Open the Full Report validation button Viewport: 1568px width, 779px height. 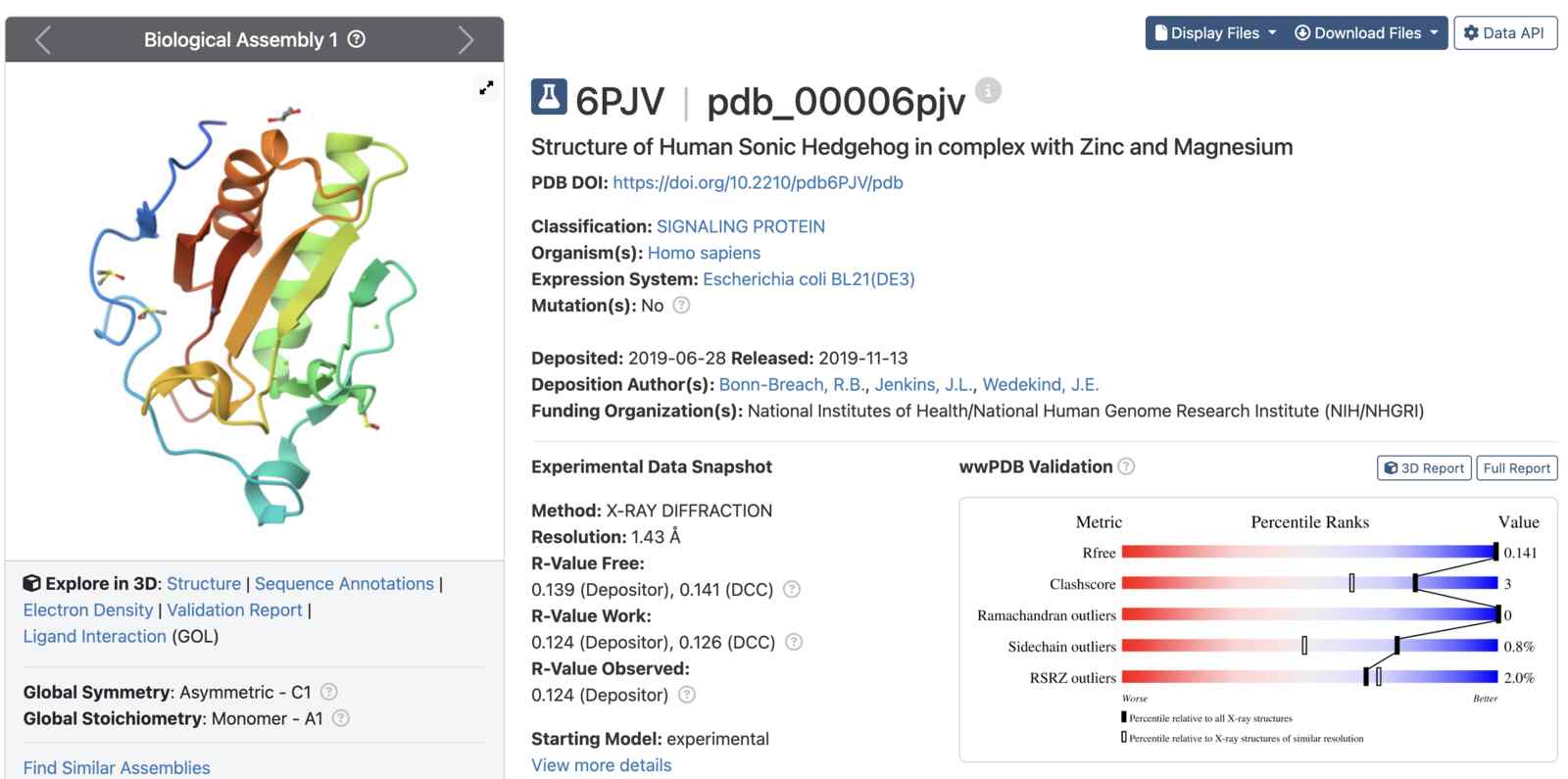click(1516, 468)
